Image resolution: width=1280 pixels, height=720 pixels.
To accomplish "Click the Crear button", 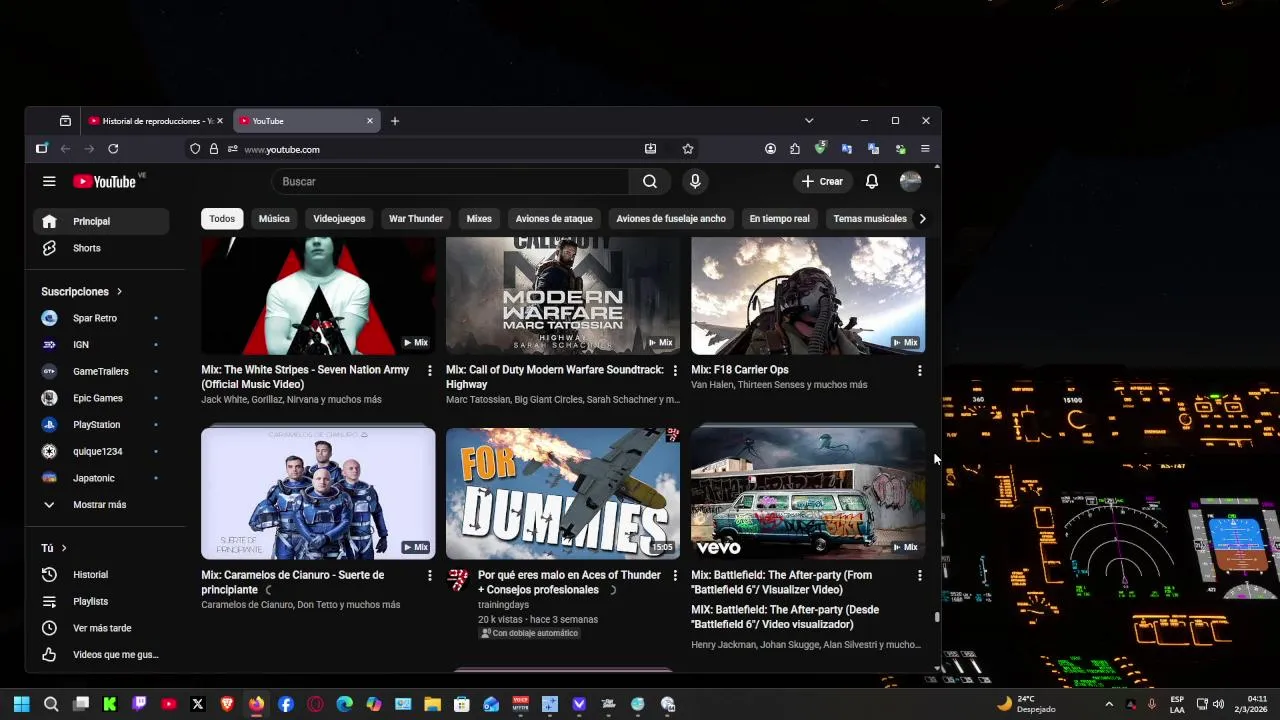I will [822, 181].
